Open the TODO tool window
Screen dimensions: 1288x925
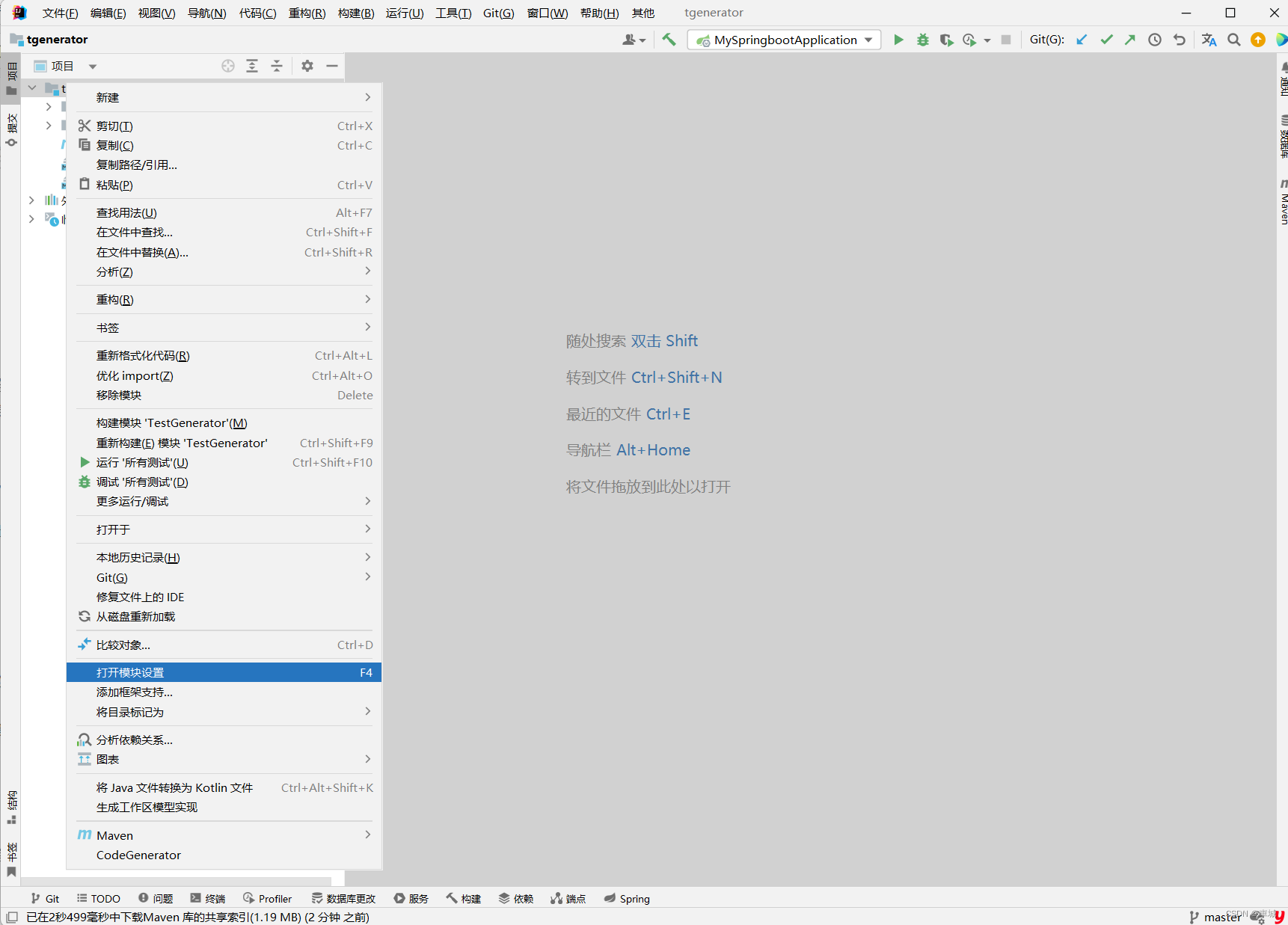99,898
